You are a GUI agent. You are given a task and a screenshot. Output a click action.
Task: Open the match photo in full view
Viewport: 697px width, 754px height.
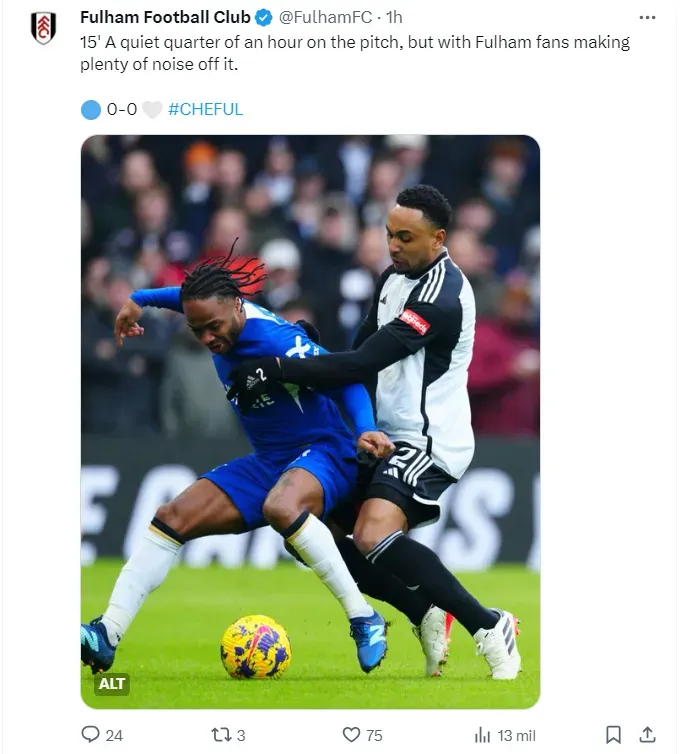pyautogui.click(x=310, y=422)
